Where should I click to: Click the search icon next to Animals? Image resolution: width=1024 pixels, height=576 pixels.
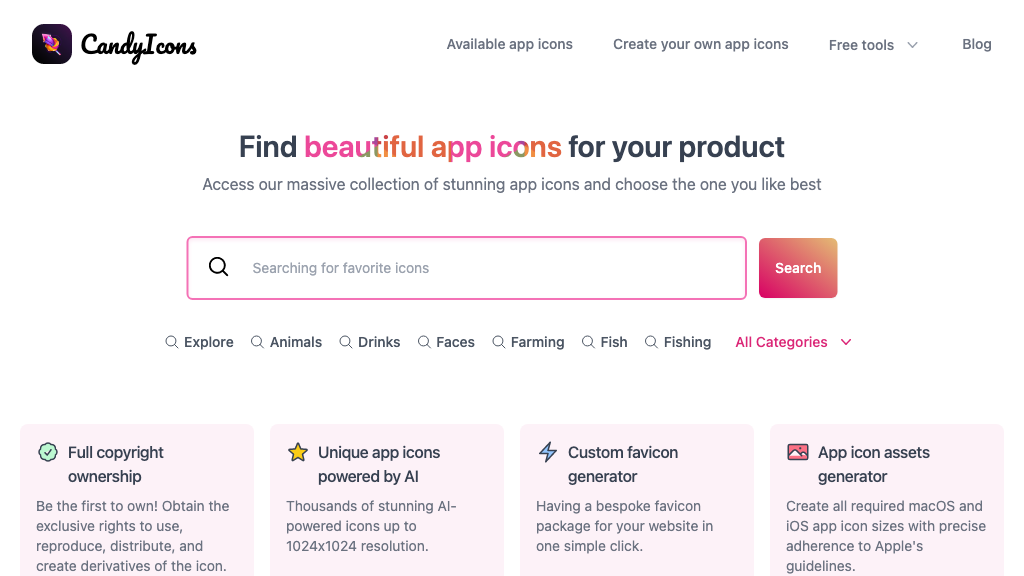coord(256,342)
